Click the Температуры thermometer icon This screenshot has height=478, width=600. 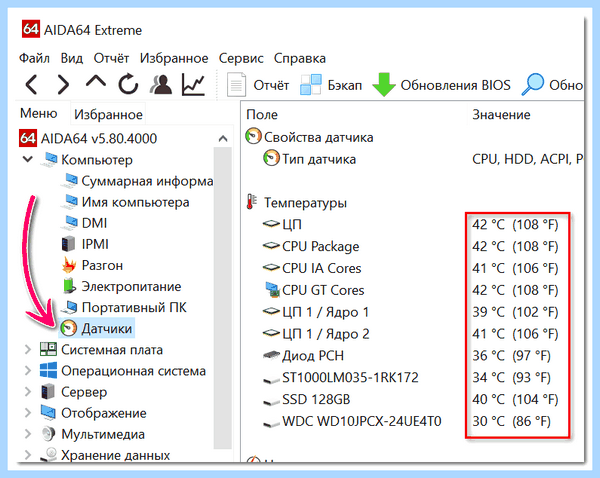[251, 202]
